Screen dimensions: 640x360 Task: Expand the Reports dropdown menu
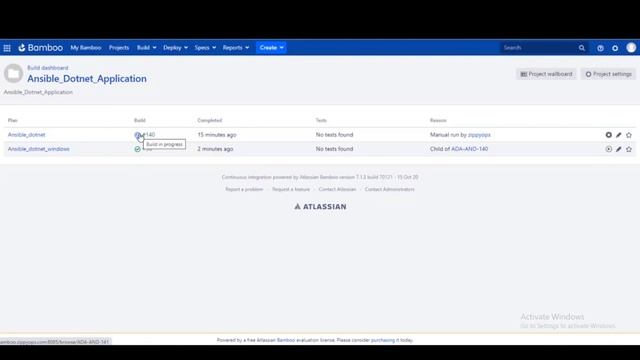236,48
